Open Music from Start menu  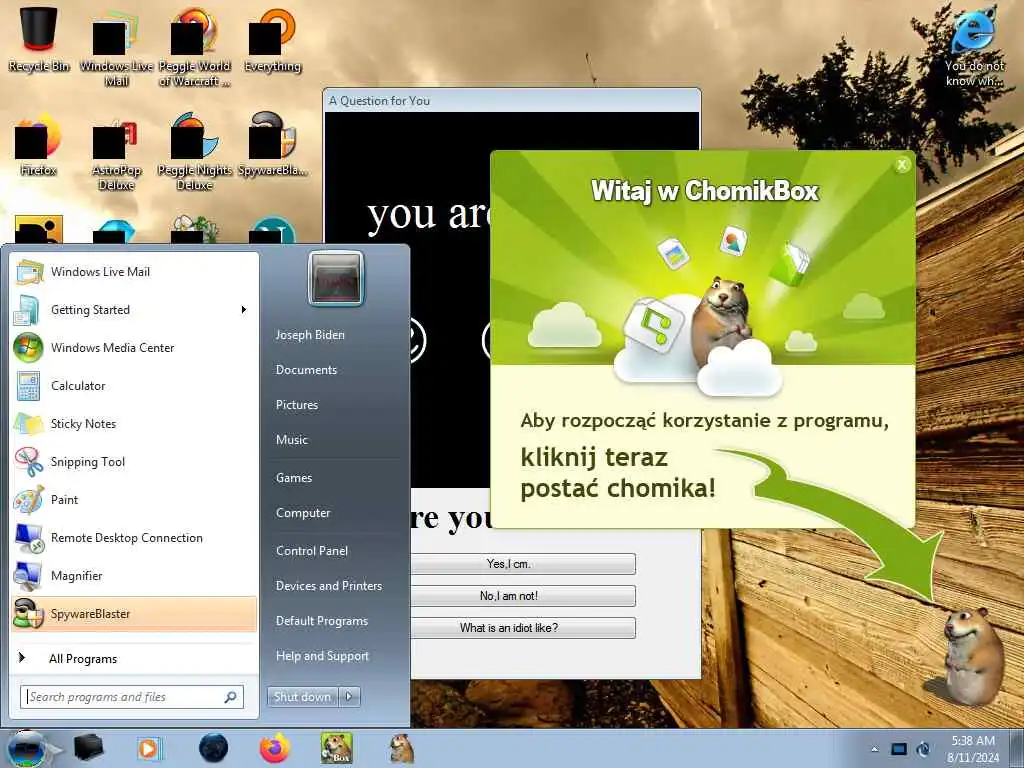point(292,440)
